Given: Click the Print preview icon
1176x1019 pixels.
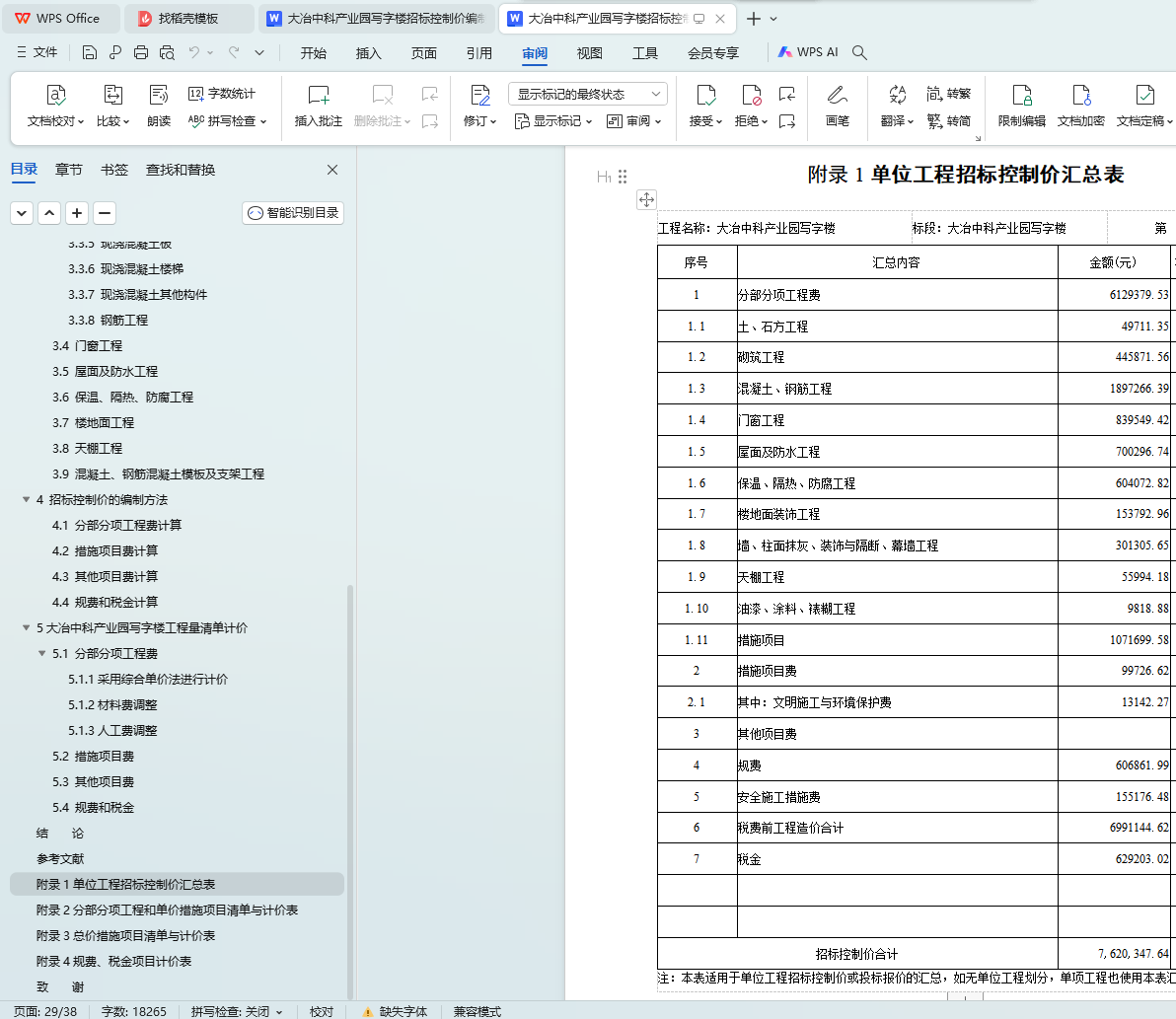Looking at the screenshot, I should pyautogui.click(x=168, y=52).
